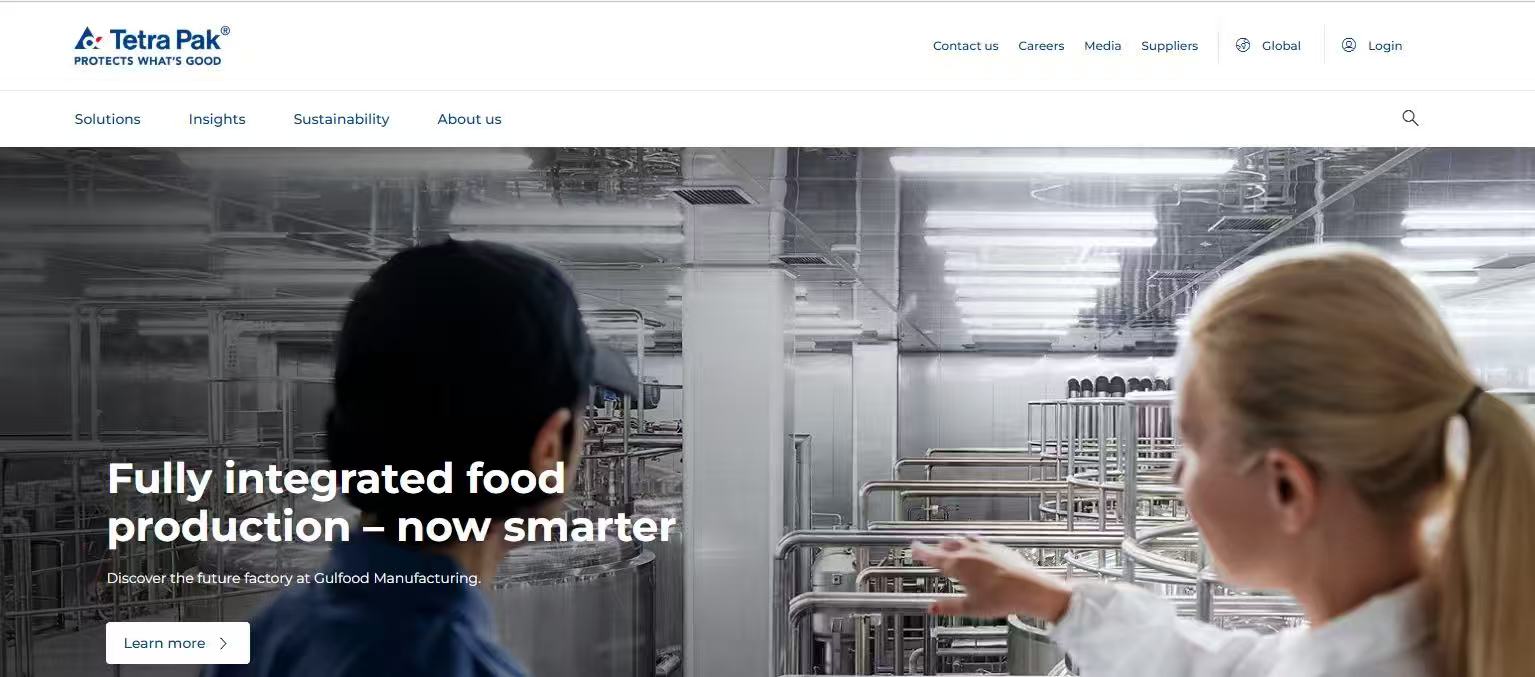Viewport: 1535px width, 677px height.
Task: Click the Tetra Pak triangle emblem
Action: (x=88, y=39)
